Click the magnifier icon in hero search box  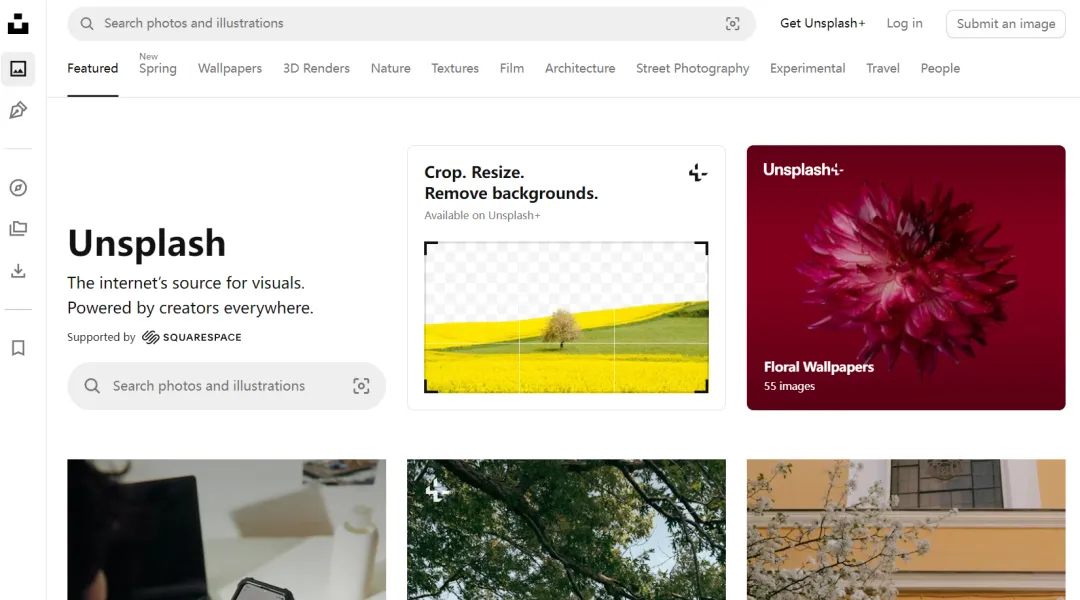click(92, 386)
